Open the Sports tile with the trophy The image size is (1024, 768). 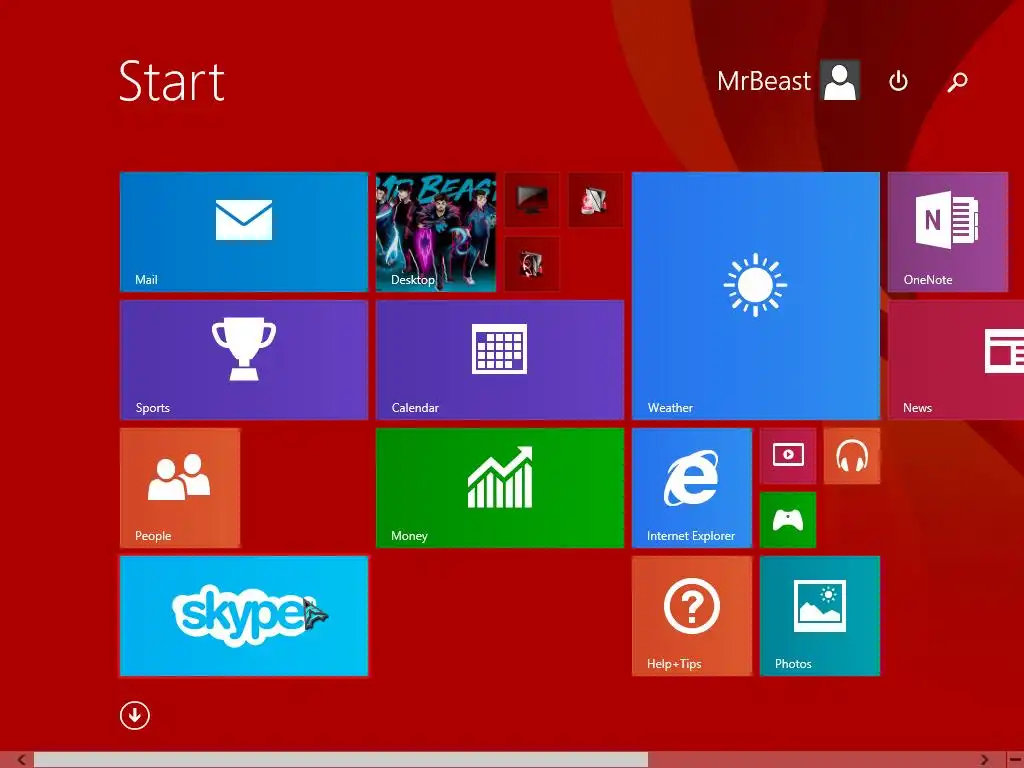coord(244,360)
